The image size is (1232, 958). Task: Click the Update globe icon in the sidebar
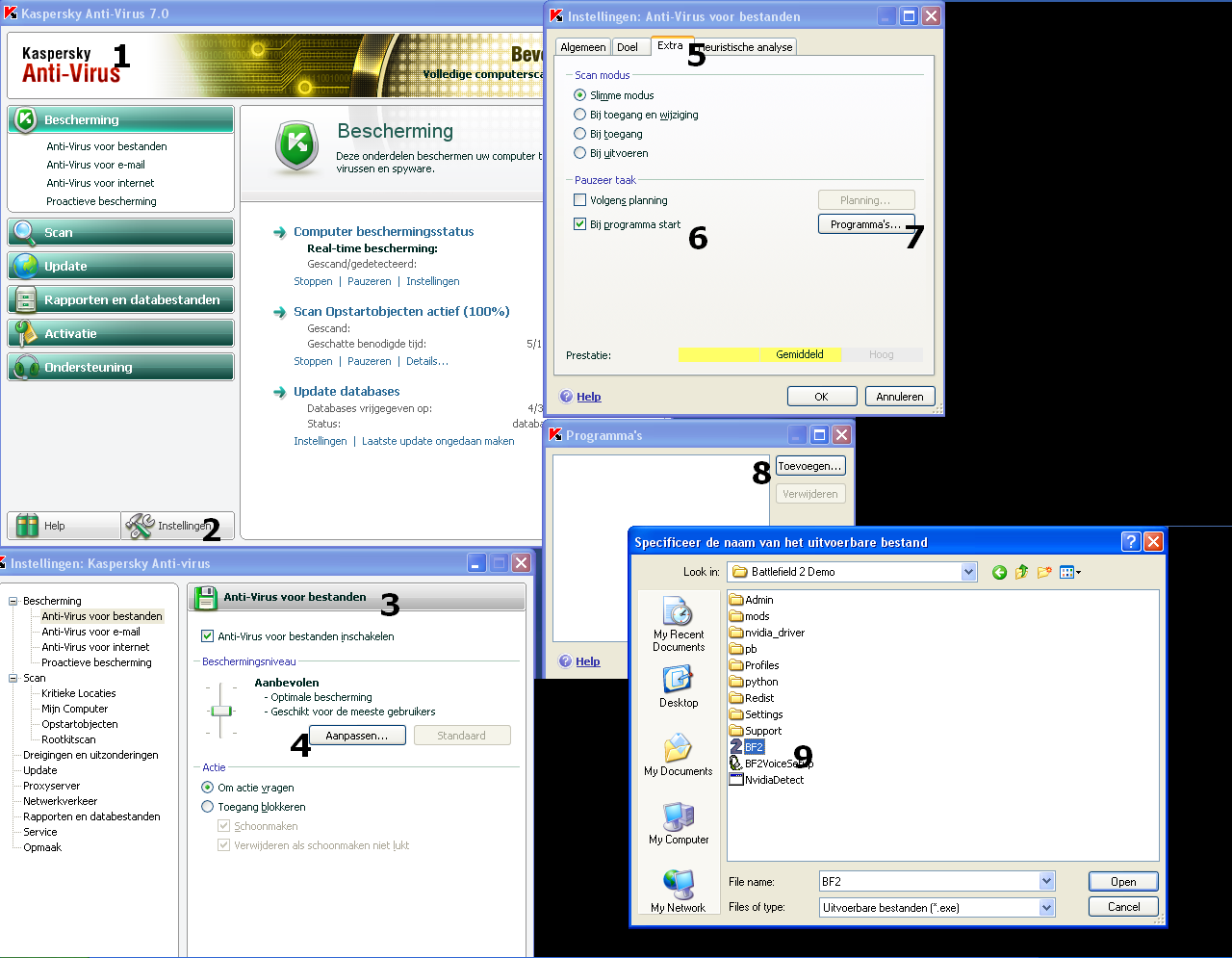pyautogui.click(x=26, y=266)
